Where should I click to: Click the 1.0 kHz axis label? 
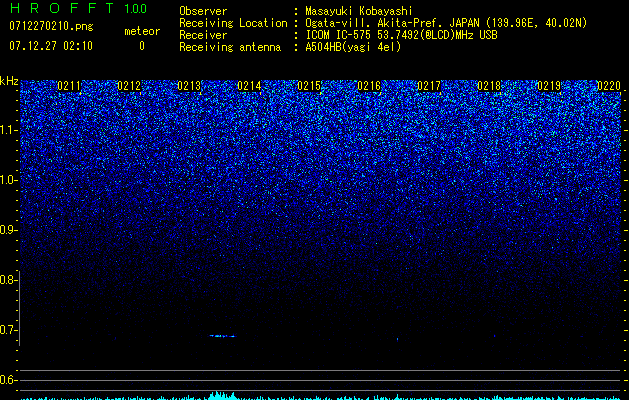click(8, 180)
